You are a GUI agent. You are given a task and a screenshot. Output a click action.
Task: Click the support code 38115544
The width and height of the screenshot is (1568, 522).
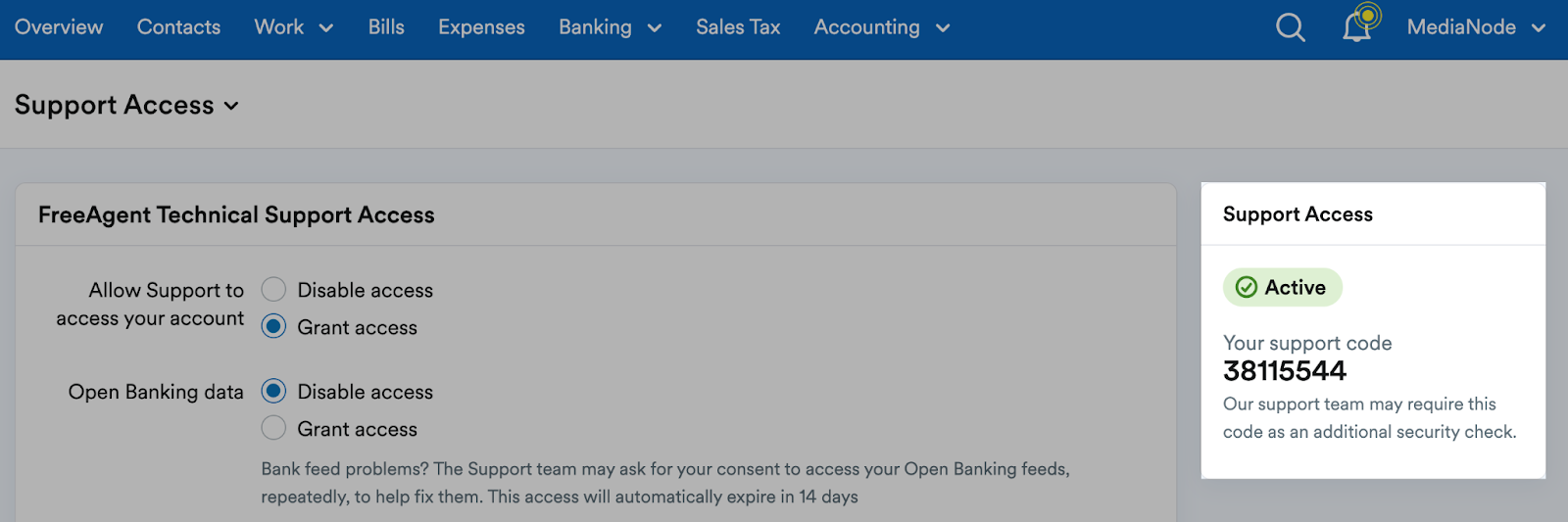1285,371
